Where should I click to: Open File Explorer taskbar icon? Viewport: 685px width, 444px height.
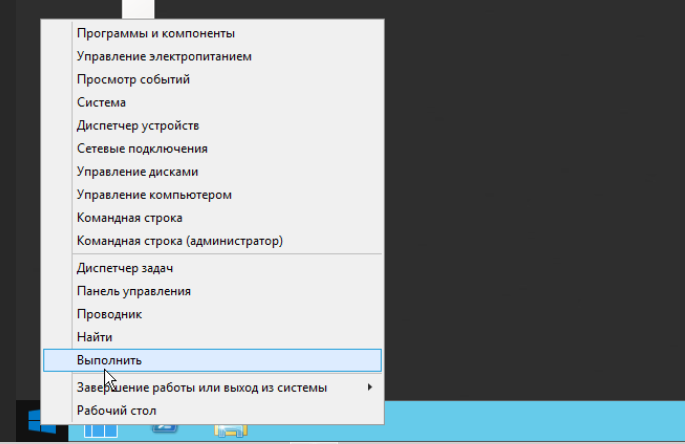click(229, 431)
